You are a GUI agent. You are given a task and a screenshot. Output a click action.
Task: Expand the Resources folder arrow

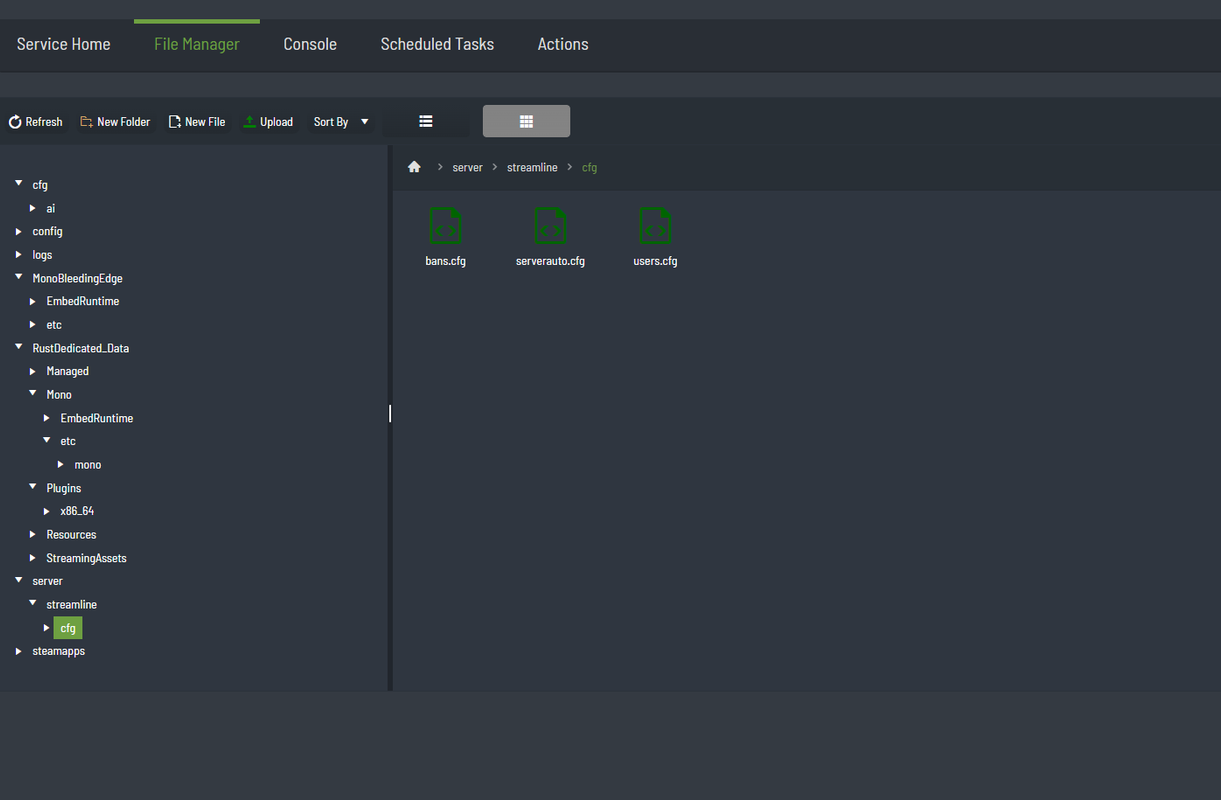tap(33, 534)
